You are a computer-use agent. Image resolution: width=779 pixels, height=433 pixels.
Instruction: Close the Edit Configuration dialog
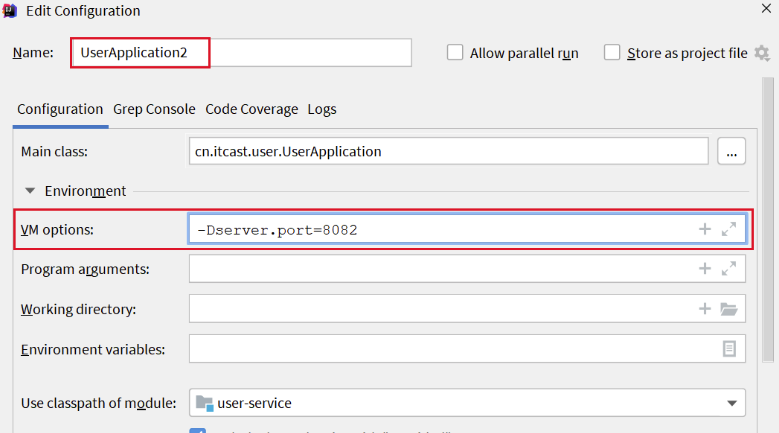(x=766, y=8)
